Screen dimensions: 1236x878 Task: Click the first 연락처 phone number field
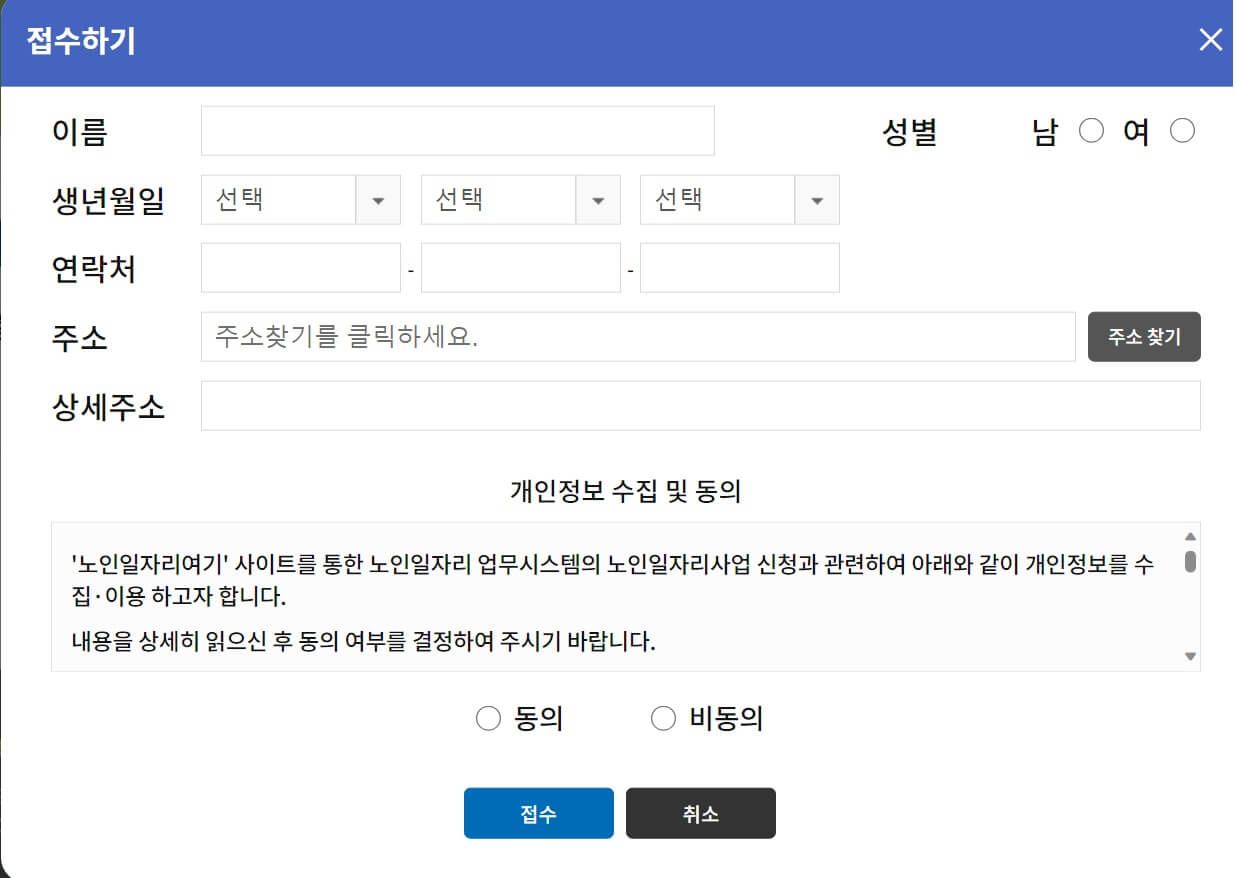(300, 267)
